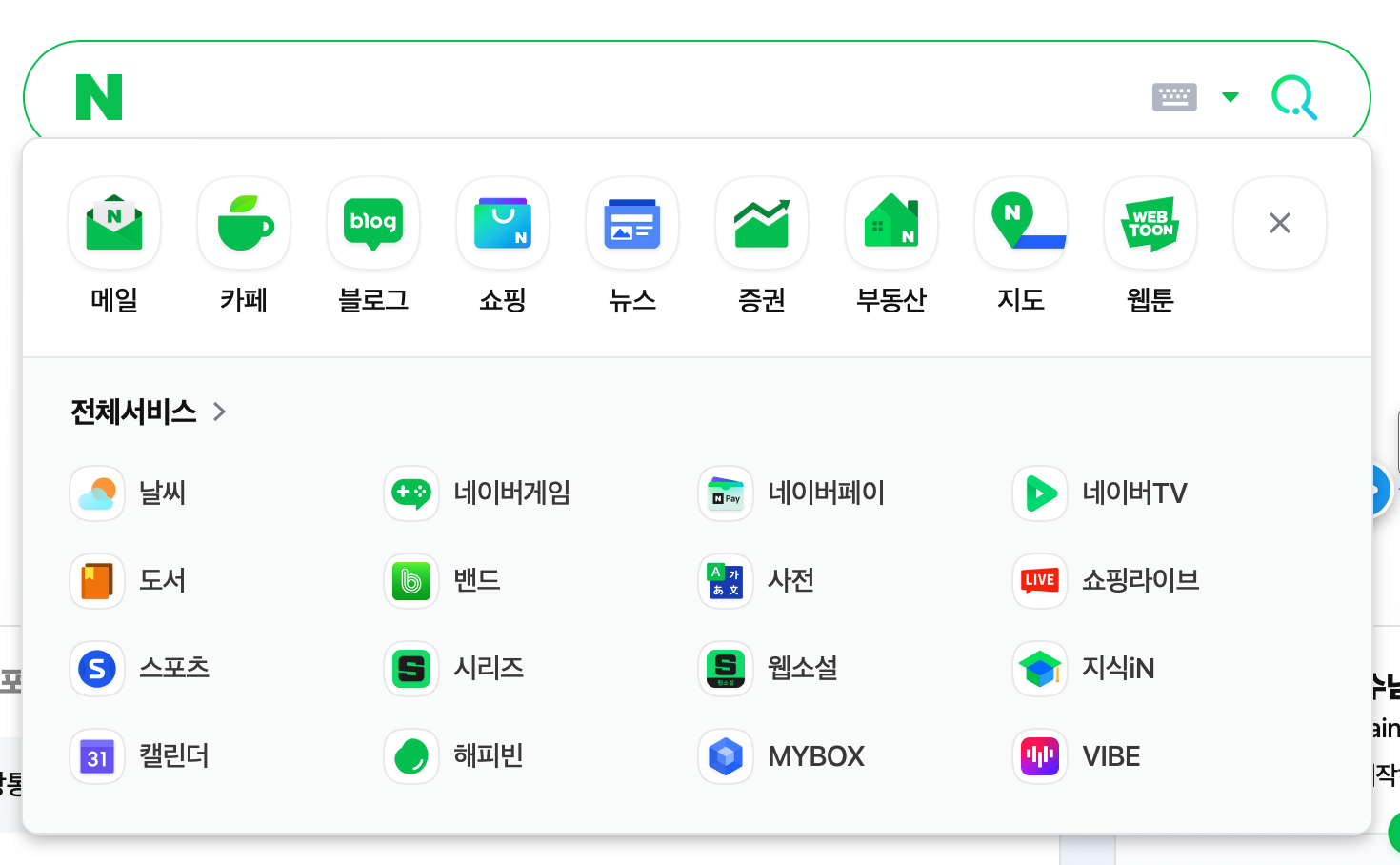This screenshot has height=865, width=1400.
Task: Open the 전체서비스 heading link
Action: (x=133, y=412)
